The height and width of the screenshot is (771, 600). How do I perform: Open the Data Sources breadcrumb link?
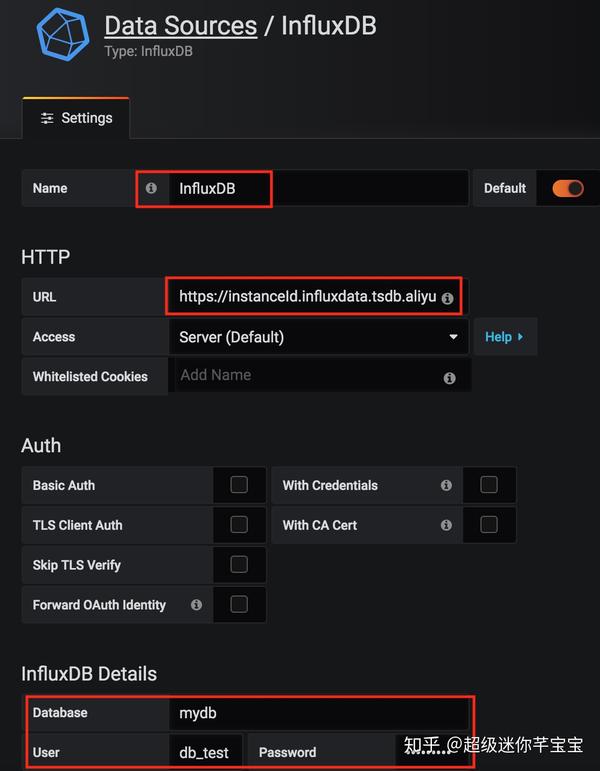[x=180, y=26]
